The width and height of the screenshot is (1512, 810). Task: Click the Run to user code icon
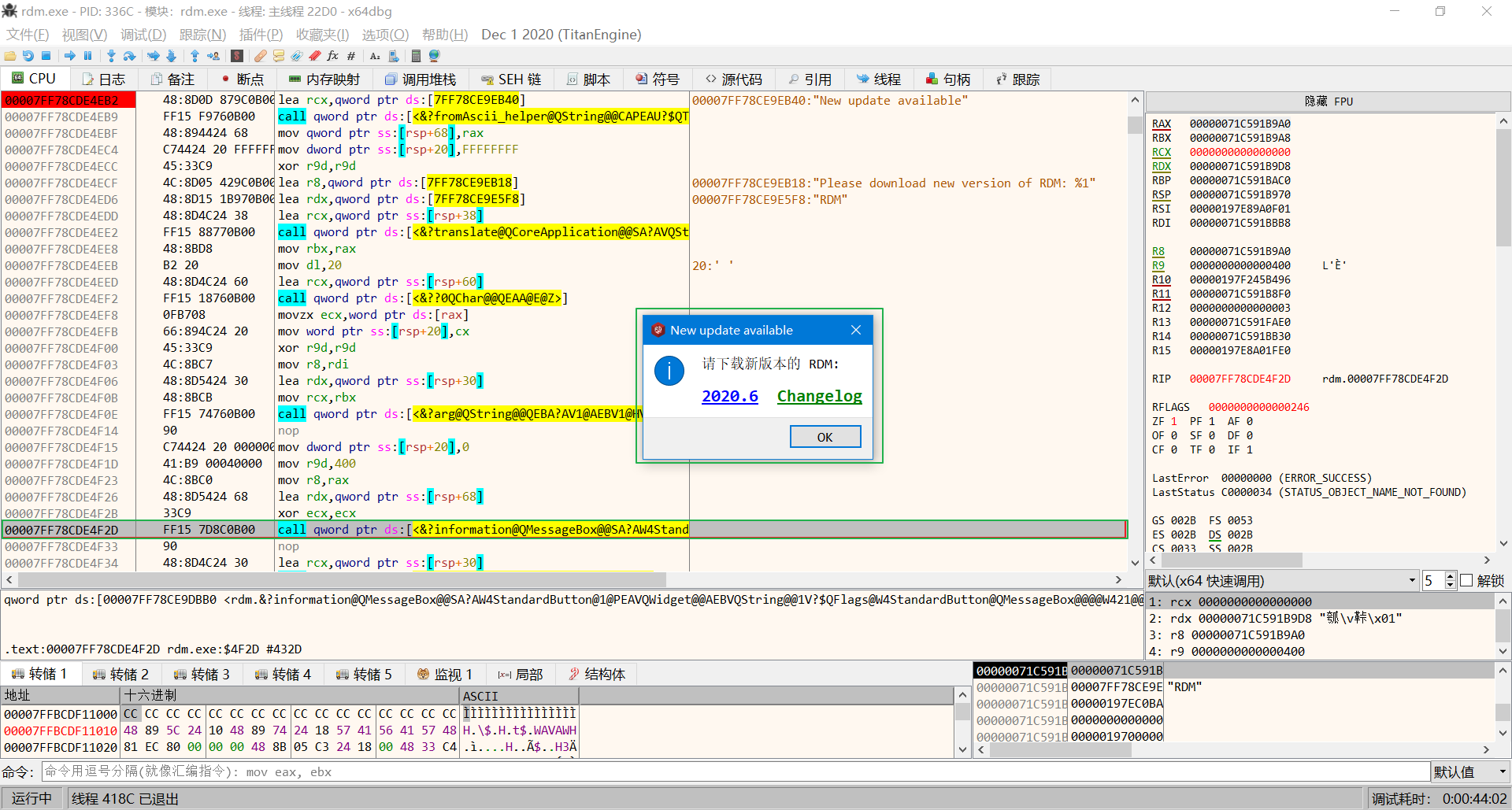(213, 56)
